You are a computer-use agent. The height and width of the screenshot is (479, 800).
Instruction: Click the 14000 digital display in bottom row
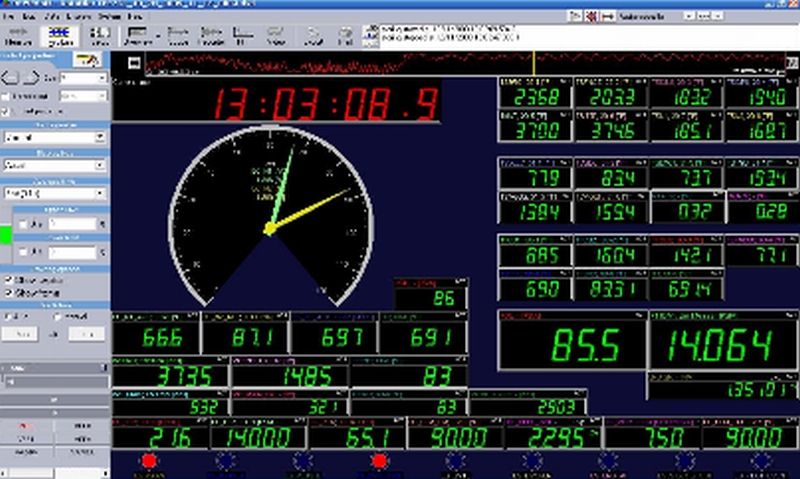pos(258,434)
